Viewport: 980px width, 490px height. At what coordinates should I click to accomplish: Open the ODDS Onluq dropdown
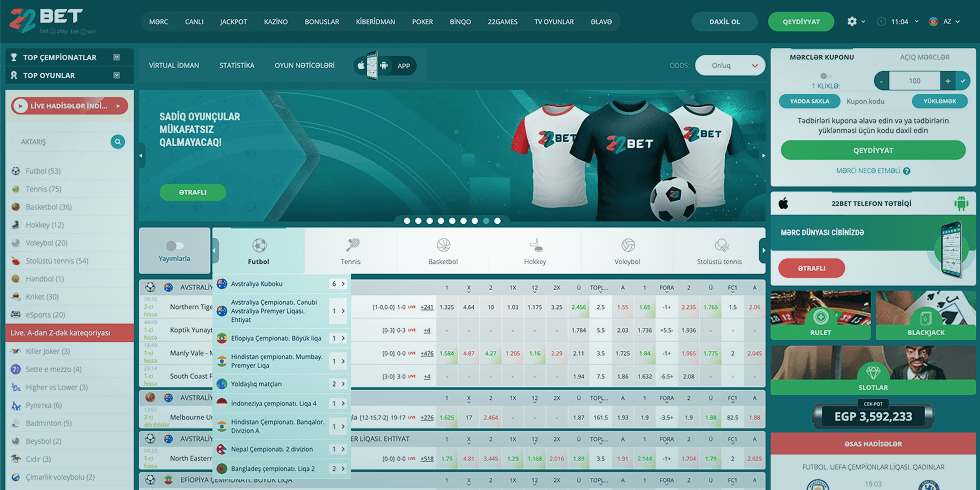point(730,65)
